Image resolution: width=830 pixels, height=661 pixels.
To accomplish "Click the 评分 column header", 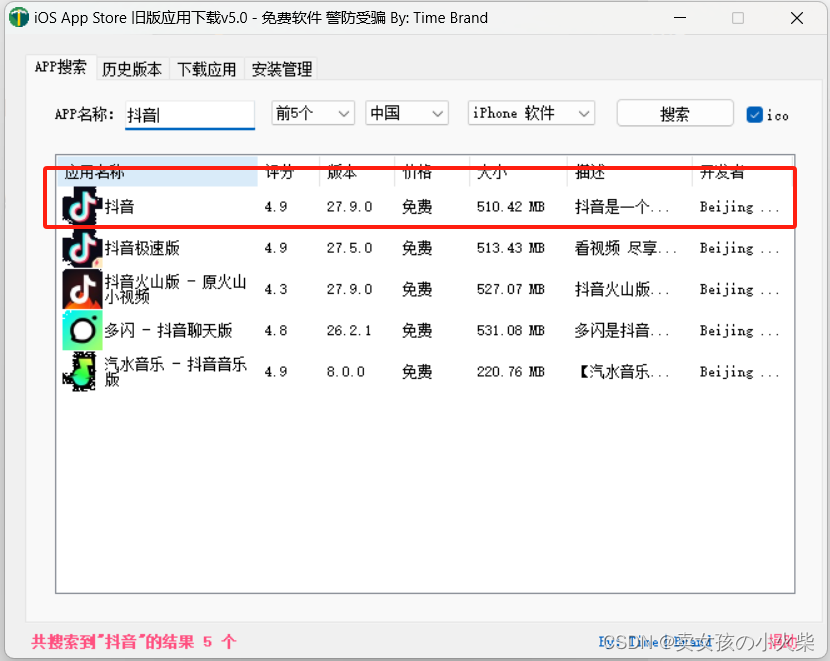I will 288,171.
